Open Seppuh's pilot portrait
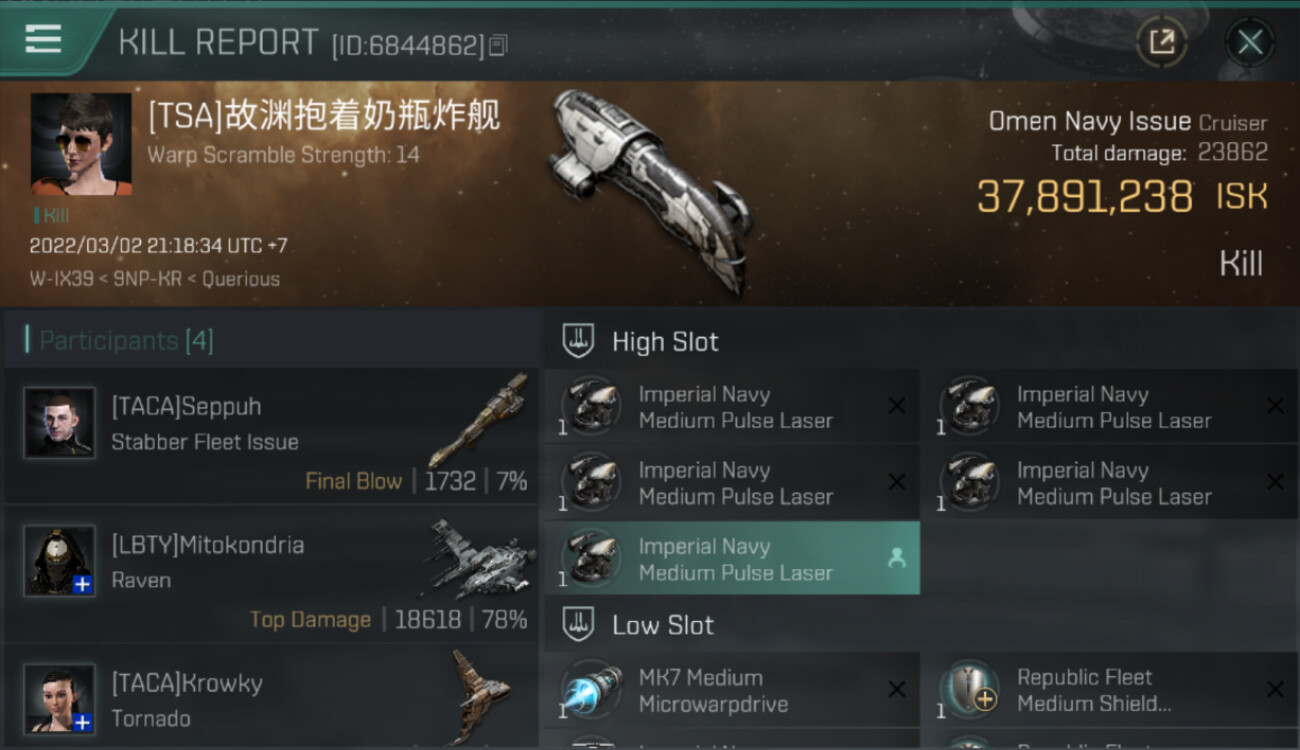 (x=60, y=422)
